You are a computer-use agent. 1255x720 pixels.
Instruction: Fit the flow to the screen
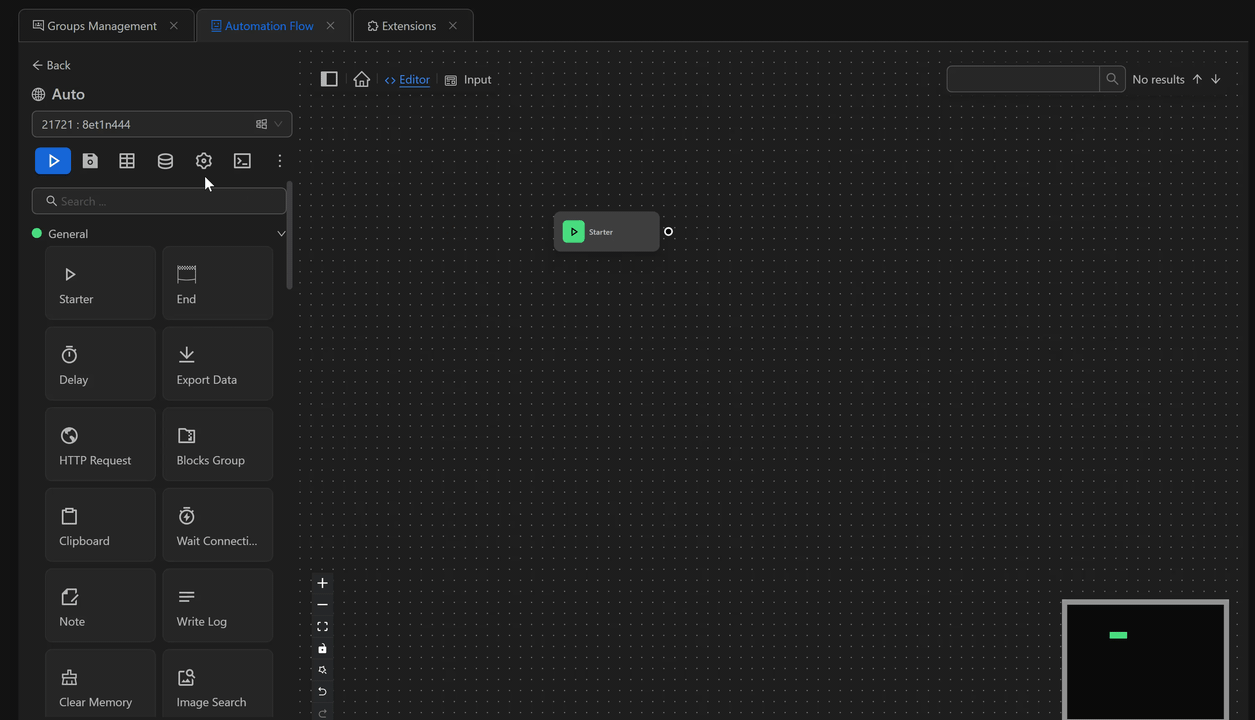tap(322, 626)
